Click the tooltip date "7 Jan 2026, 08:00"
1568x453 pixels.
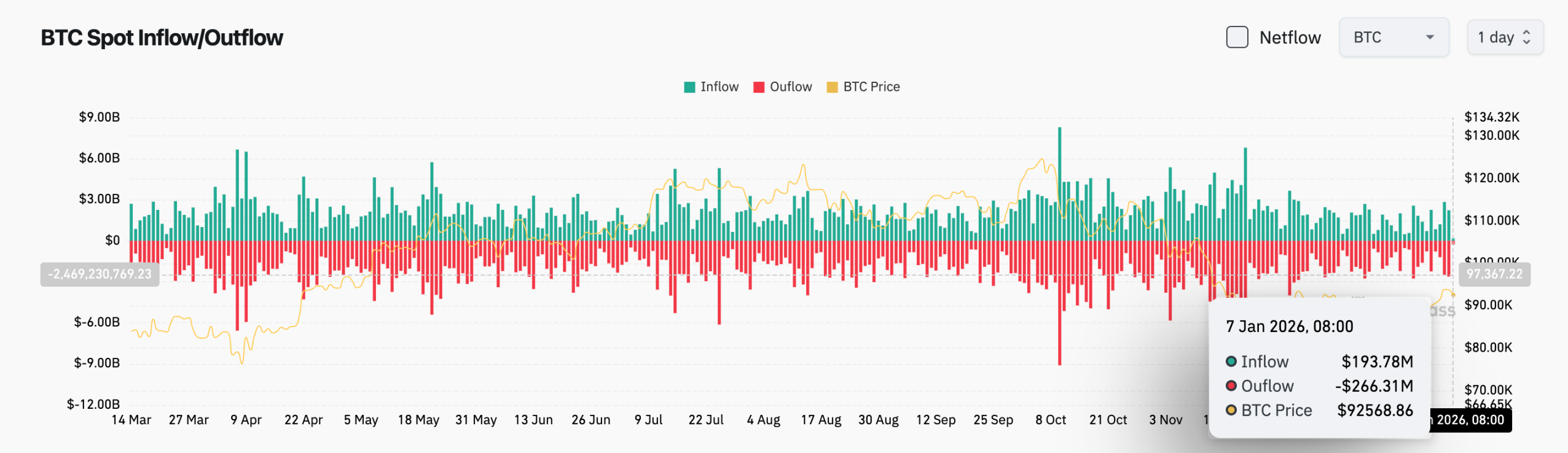point(1289,327)
